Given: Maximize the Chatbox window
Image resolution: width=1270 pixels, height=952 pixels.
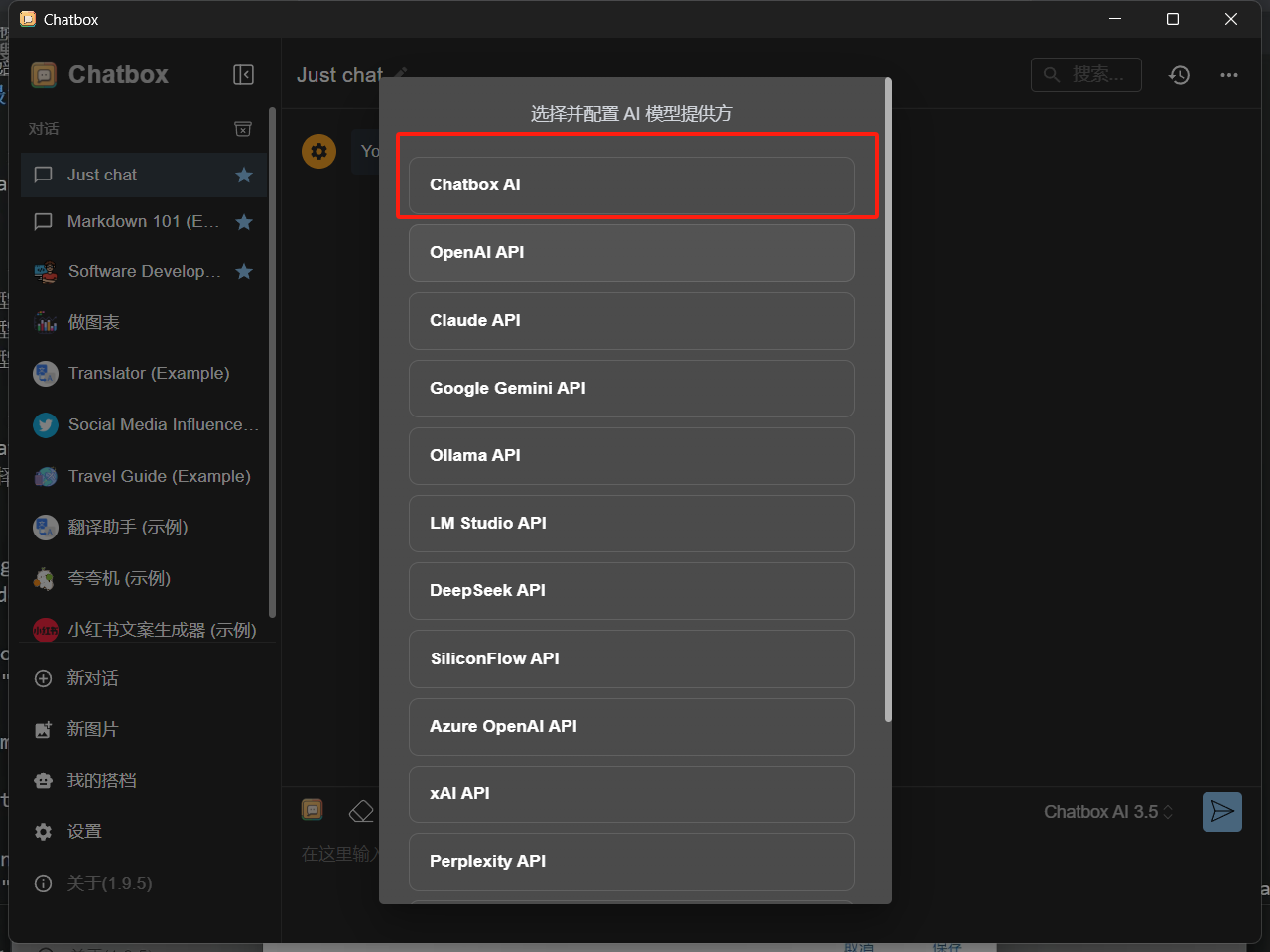Looking at the screenshot, I should 1173,19.
